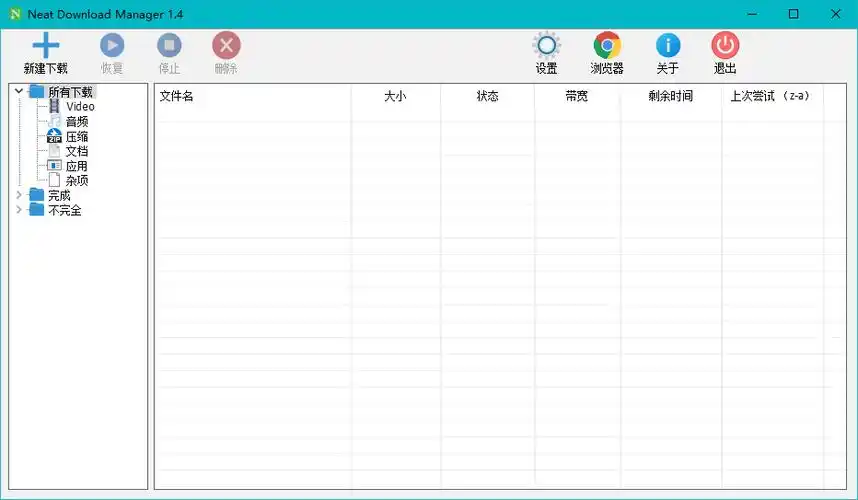The width and height of the screenshot is (858, 500).
Task: Click the Exit (退出) power icon
Action: [725, 45]
